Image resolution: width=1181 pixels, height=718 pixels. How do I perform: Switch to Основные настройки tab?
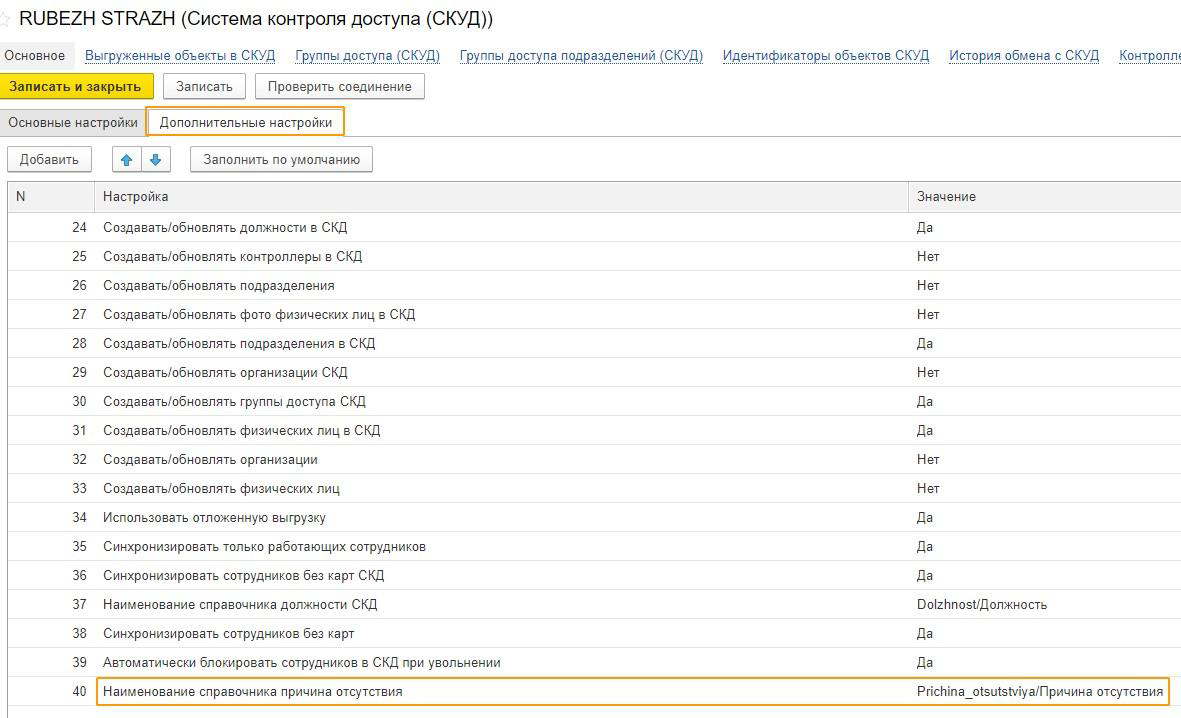tap(73, 122)
